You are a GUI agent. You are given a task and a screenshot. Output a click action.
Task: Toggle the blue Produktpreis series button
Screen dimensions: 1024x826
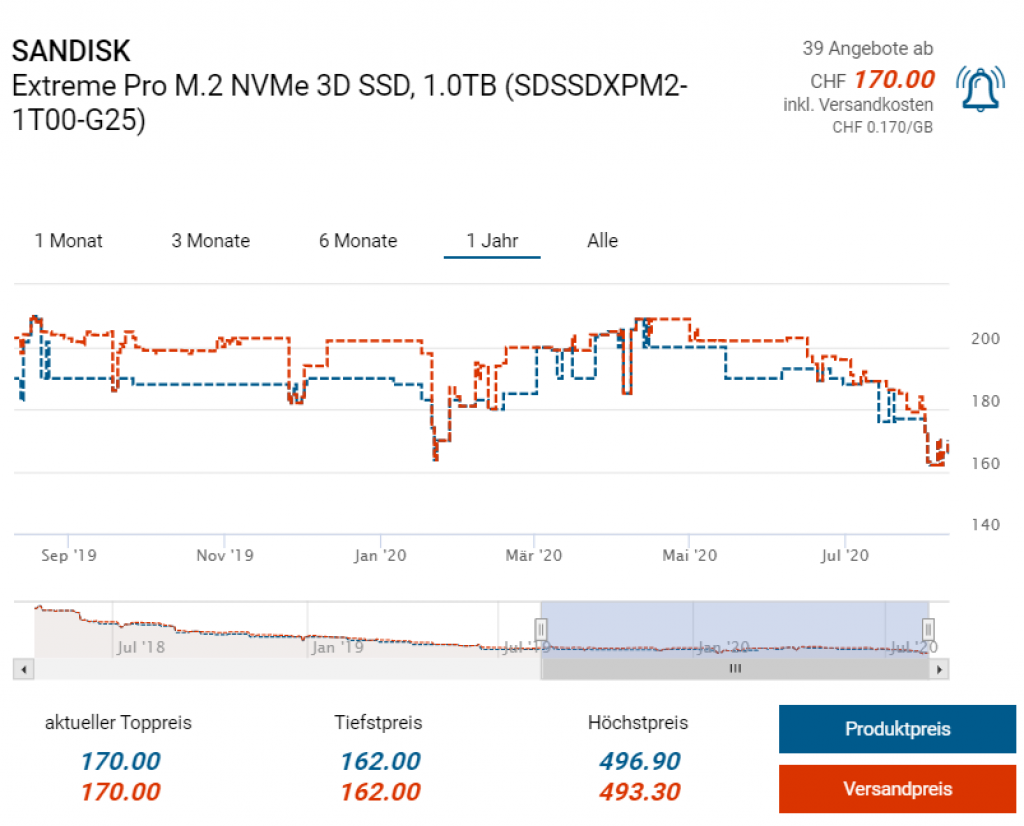(897, 729)
